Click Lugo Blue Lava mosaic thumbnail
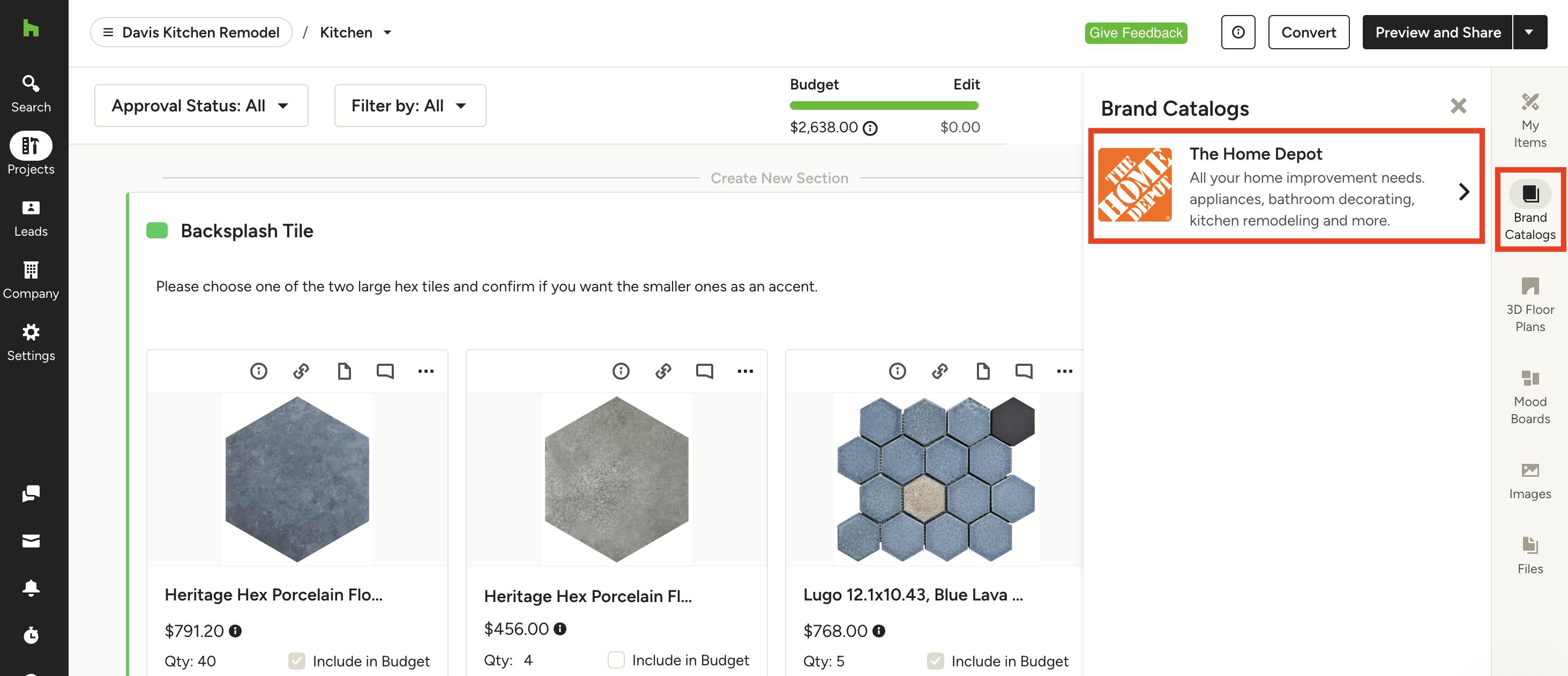Screen dimensions: 1568x676 (x=936, y=479)
